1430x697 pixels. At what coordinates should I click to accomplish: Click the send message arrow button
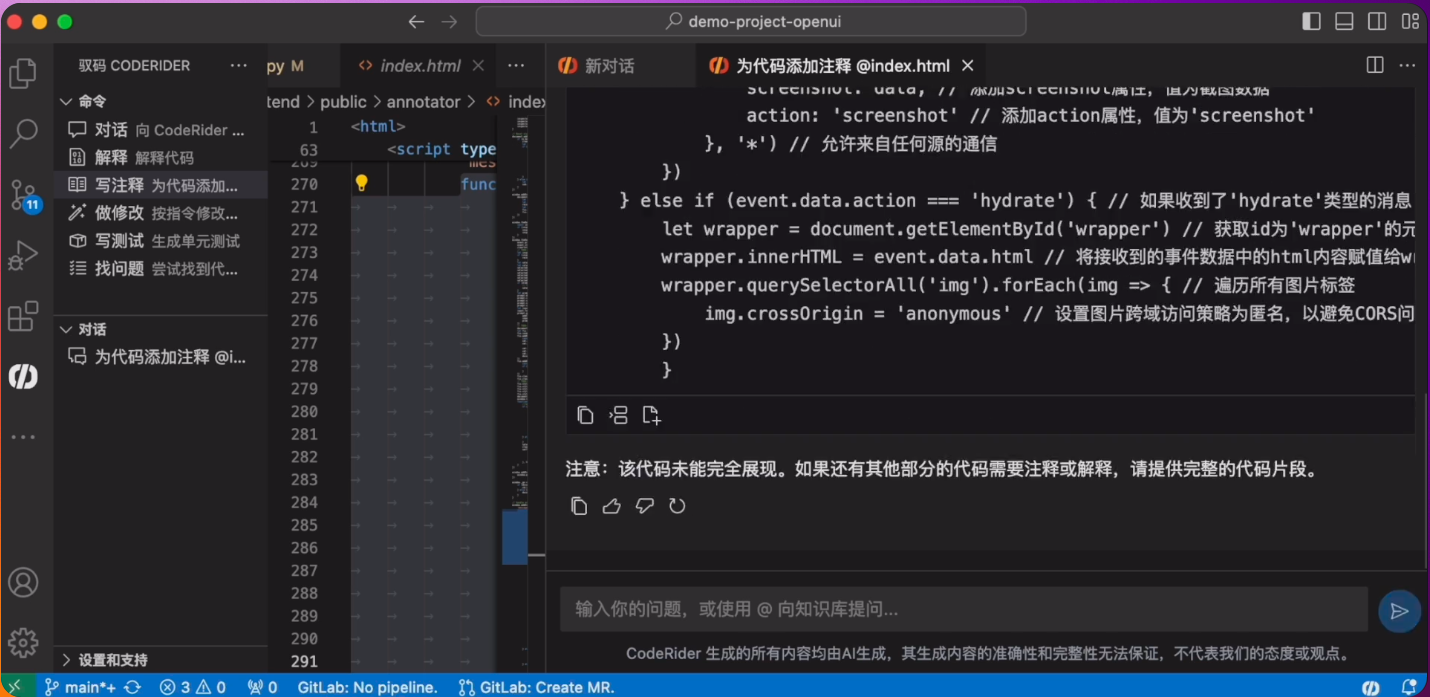[1399, 611]
